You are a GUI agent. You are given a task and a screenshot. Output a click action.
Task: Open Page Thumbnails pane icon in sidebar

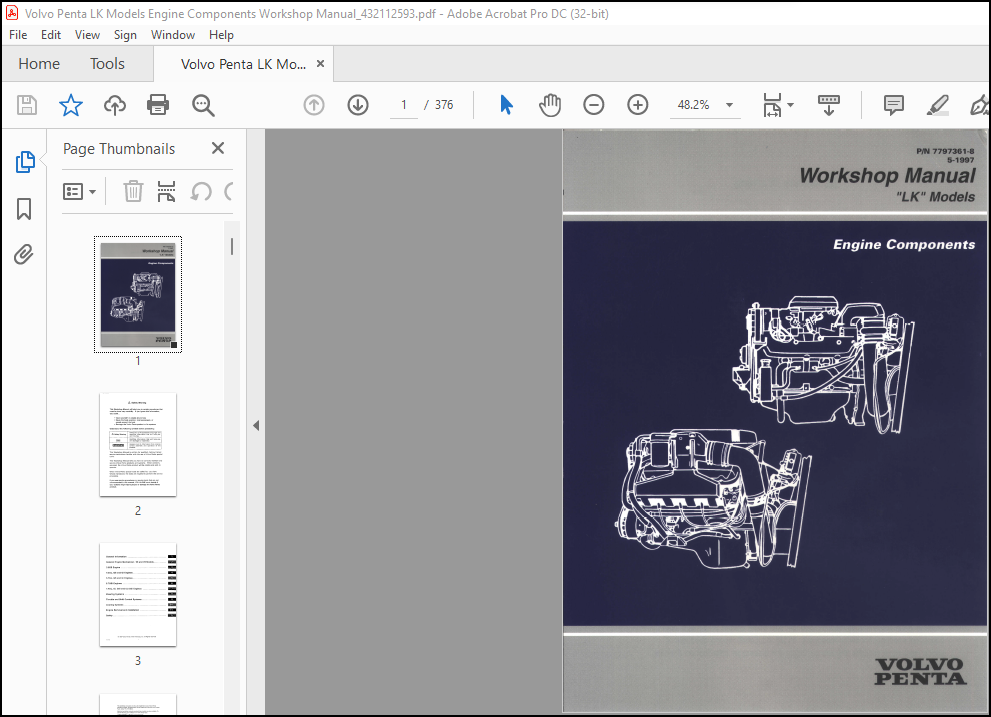(x=25, y=162)
